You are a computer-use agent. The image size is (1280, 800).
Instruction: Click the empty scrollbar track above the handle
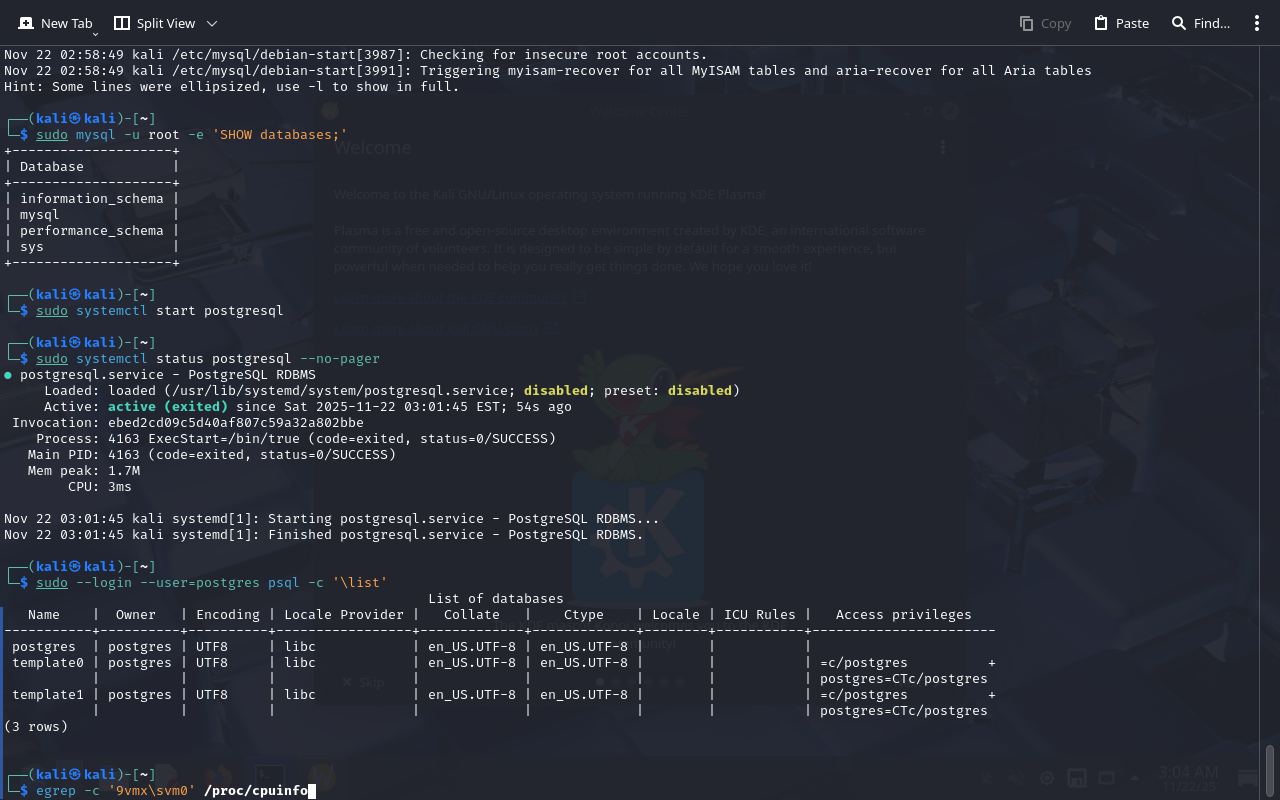(1270, 400)
